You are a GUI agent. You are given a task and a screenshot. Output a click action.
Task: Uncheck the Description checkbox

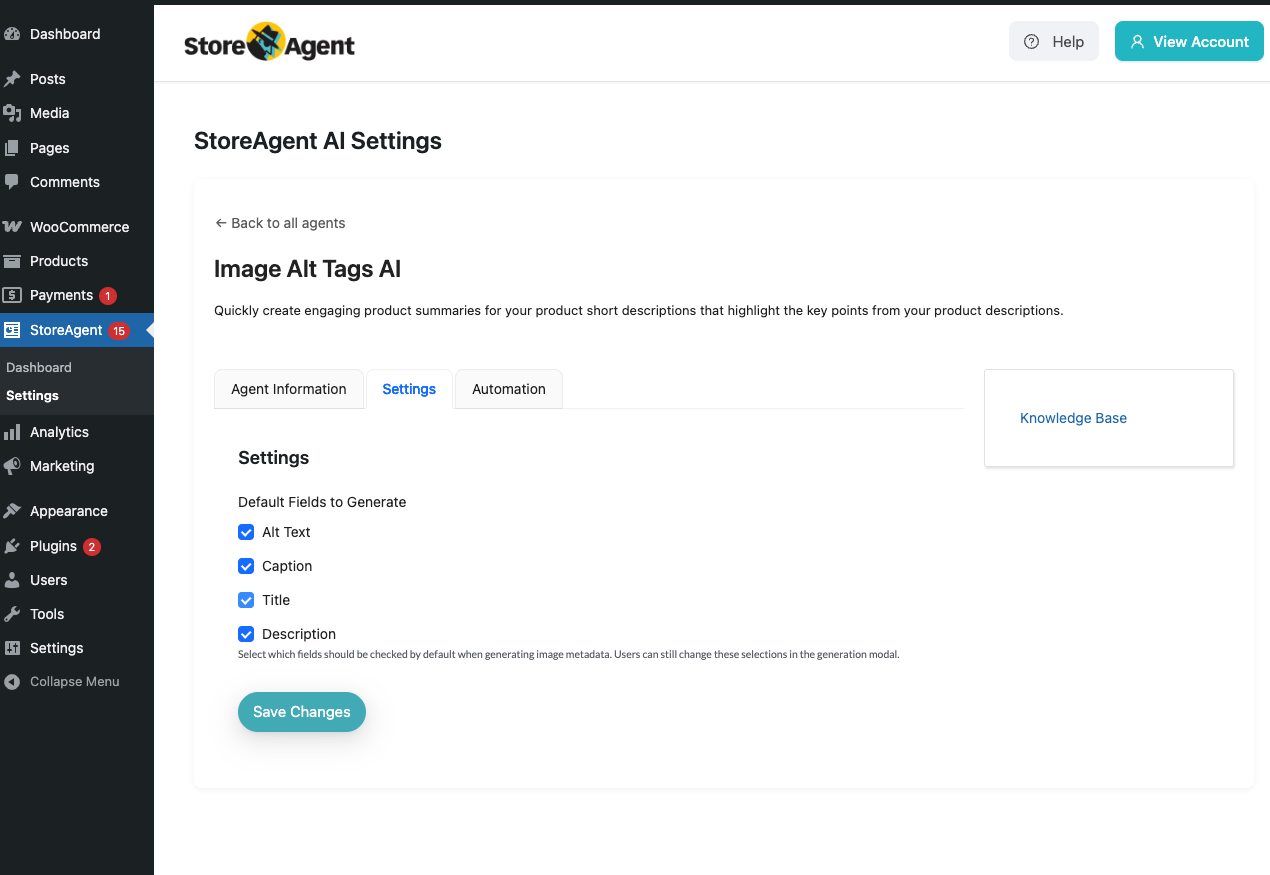246,634
